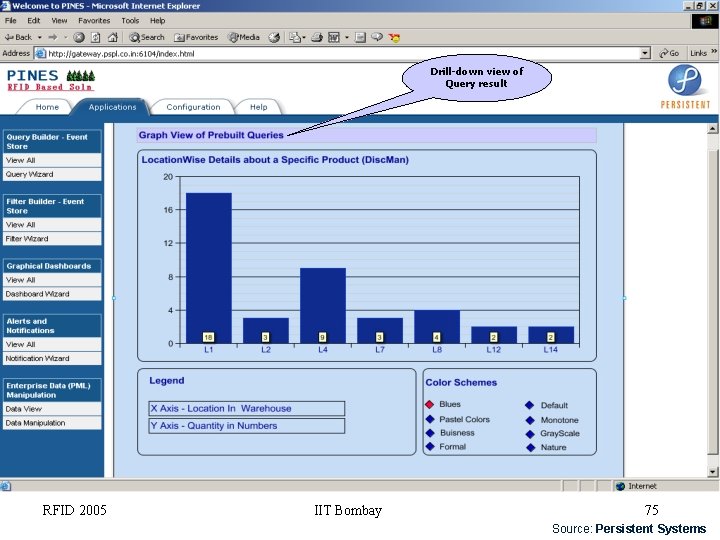Viewport: 720px width, 540px height.
Task: Click the L1 bar in chart
Action: (x=208, y=268)
